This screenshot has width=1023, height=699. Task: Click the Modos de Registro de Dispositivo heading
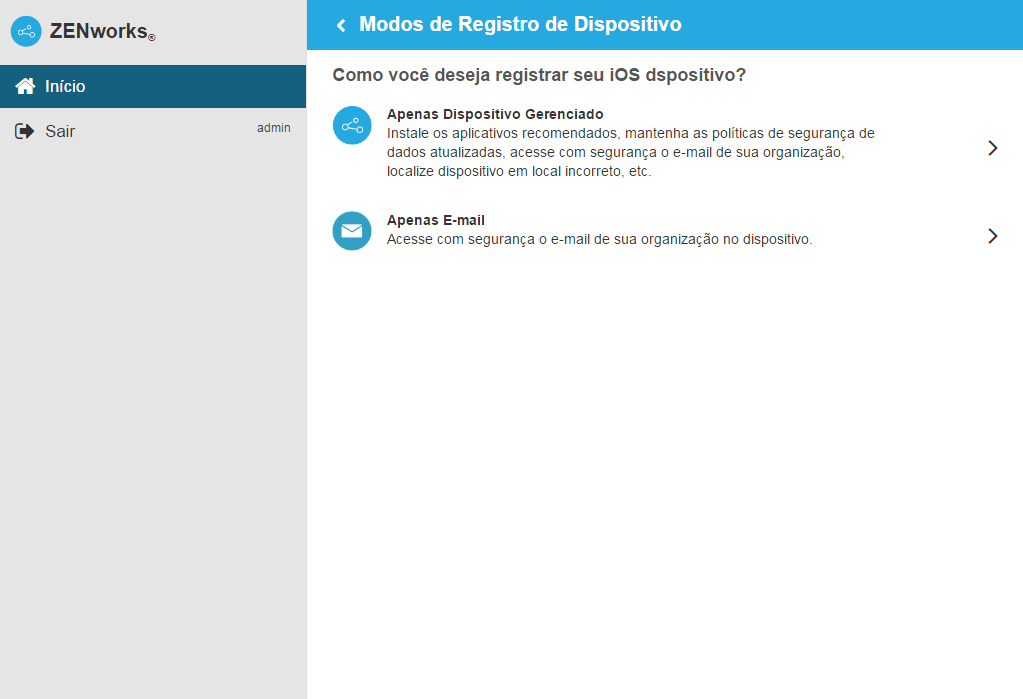click(520, 24)
